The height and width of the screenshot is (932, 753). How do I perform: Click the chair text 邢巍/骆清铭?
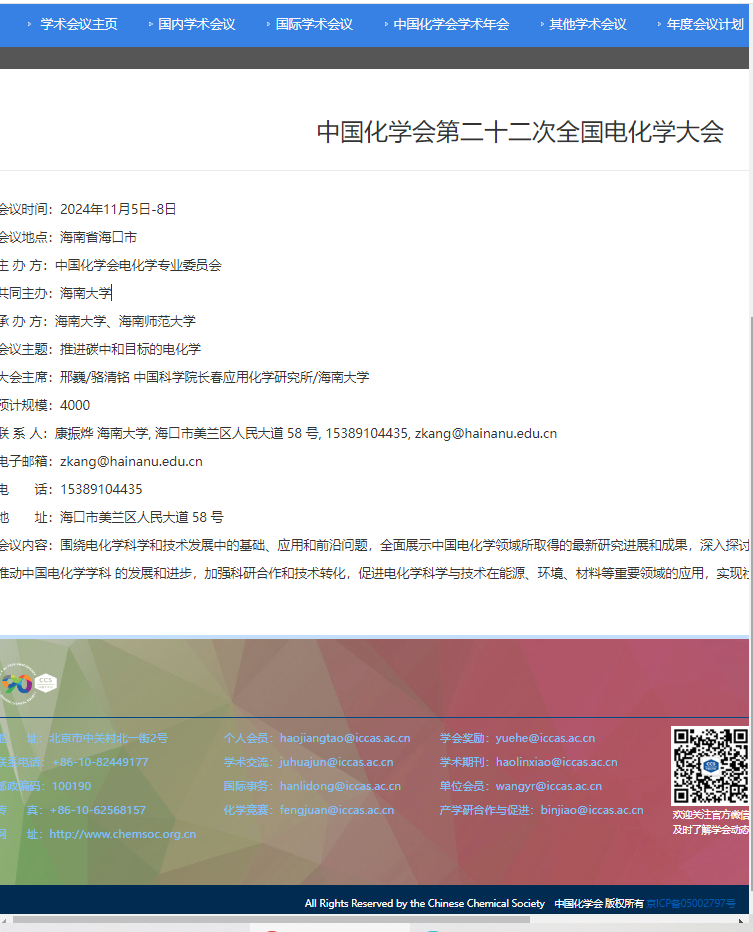[94, 377]
